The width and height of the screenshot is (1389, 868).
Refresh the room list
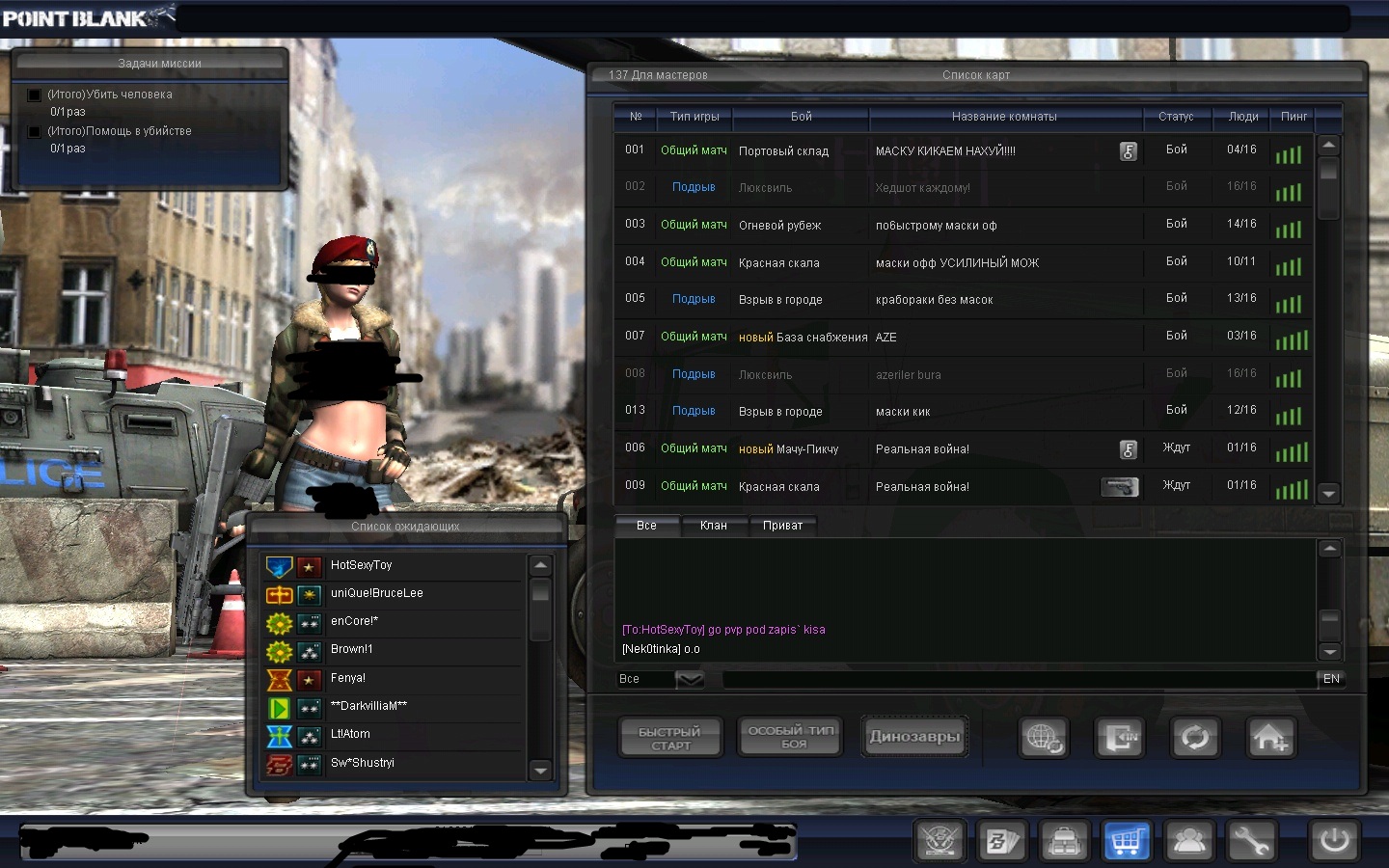pos(1195,739)
